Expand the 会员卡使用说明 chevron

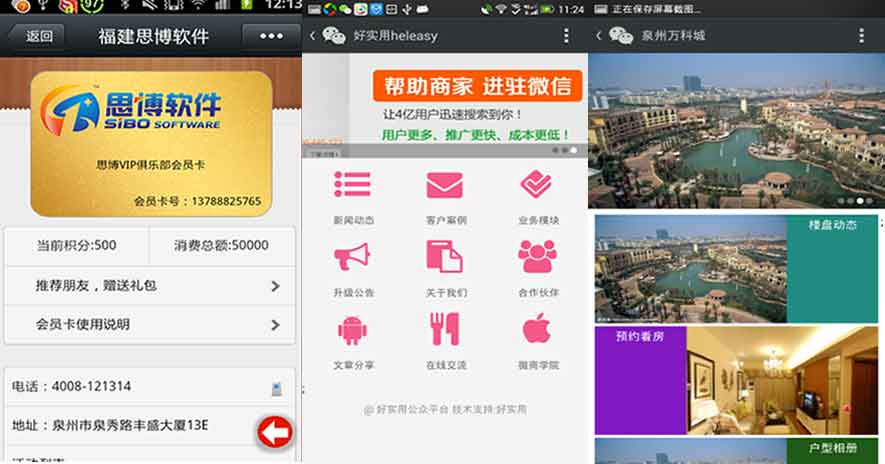275,325
